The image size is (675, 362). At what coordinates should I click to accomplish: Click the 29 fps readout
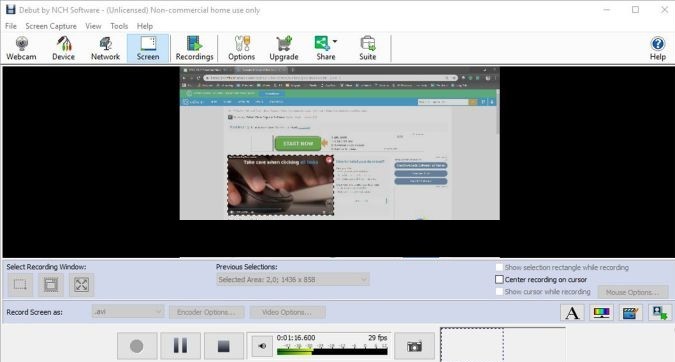coord(378,338)
